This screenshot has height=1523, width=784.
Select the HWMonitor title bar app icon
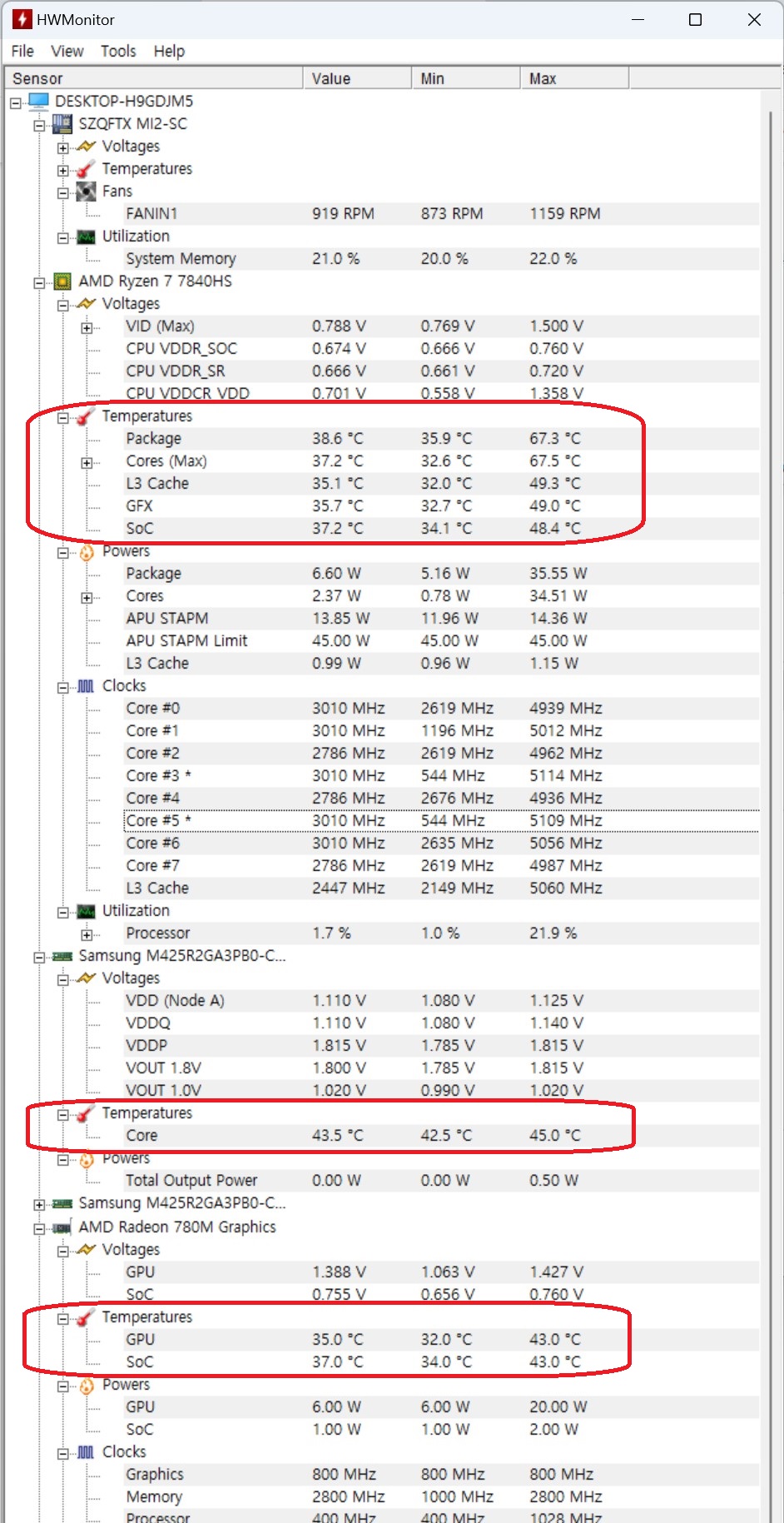click(x=22, y=19)
